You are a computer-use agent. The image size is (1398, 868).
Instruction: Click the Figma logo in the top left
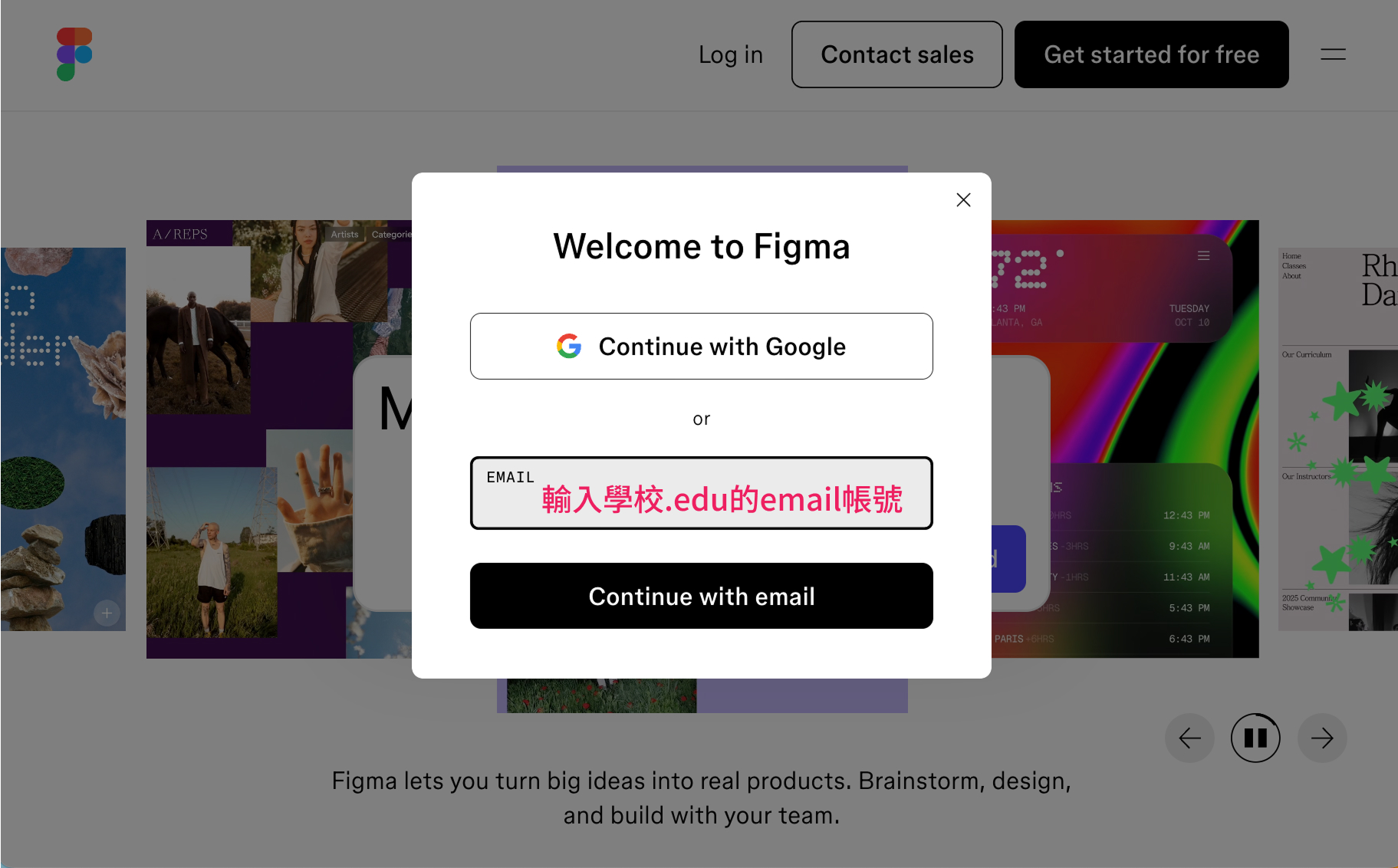[74, 53]
